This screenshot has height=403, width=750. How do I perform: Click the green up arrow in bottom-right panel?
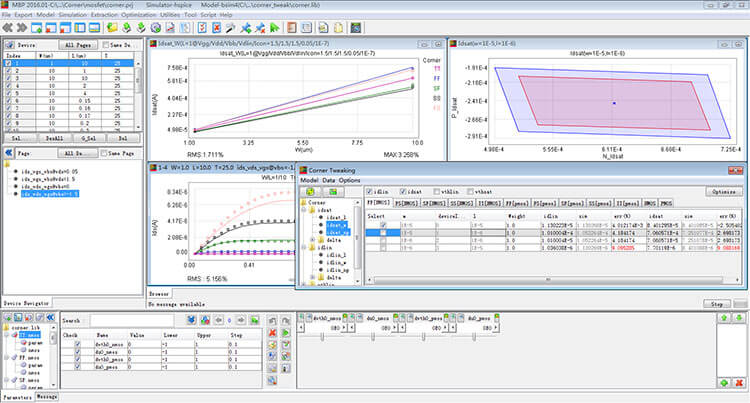click(x=724, y=318)
